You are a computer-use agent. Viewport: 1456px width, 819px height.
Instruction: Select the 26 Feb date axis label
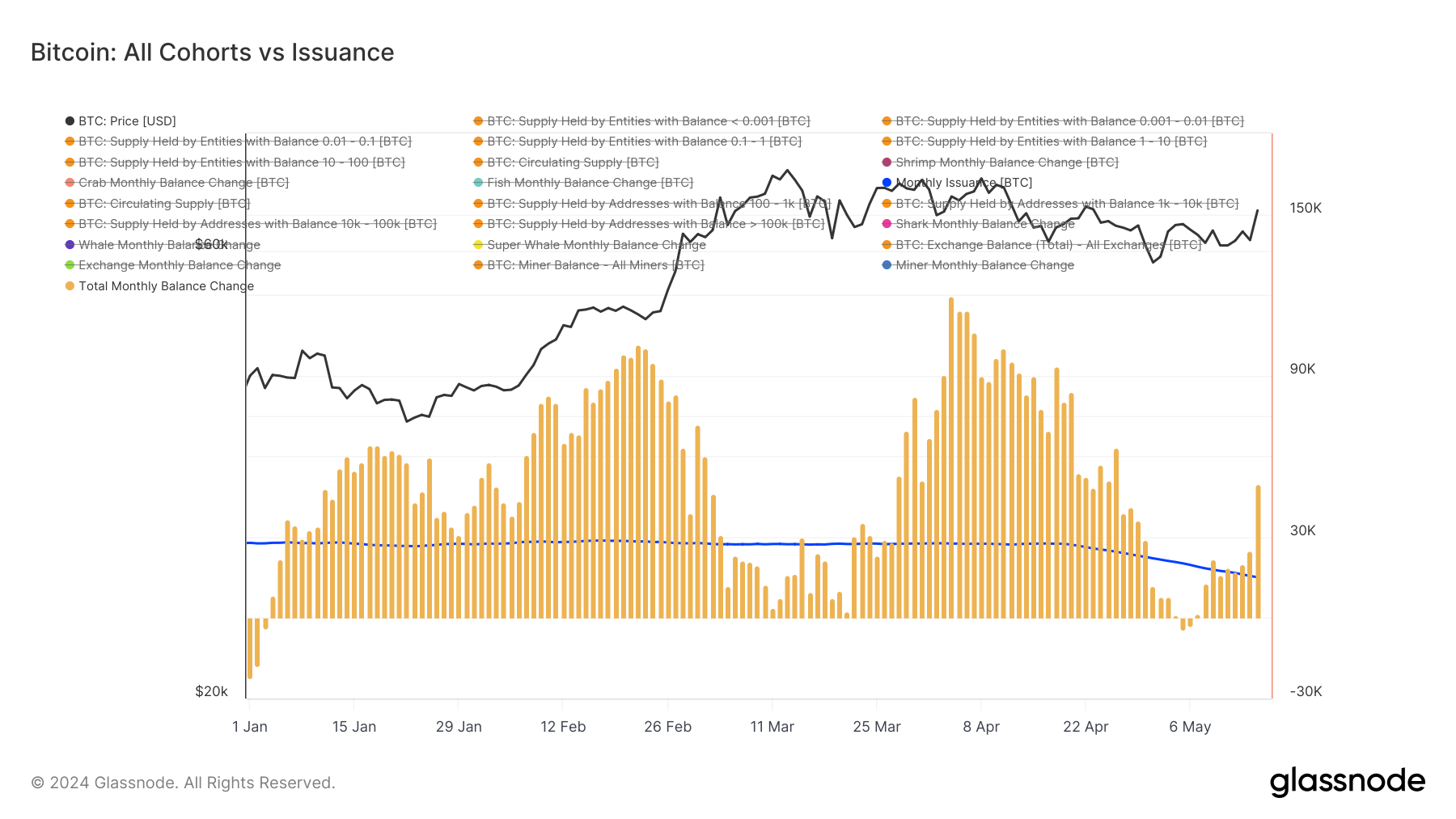tap(667, 727)
